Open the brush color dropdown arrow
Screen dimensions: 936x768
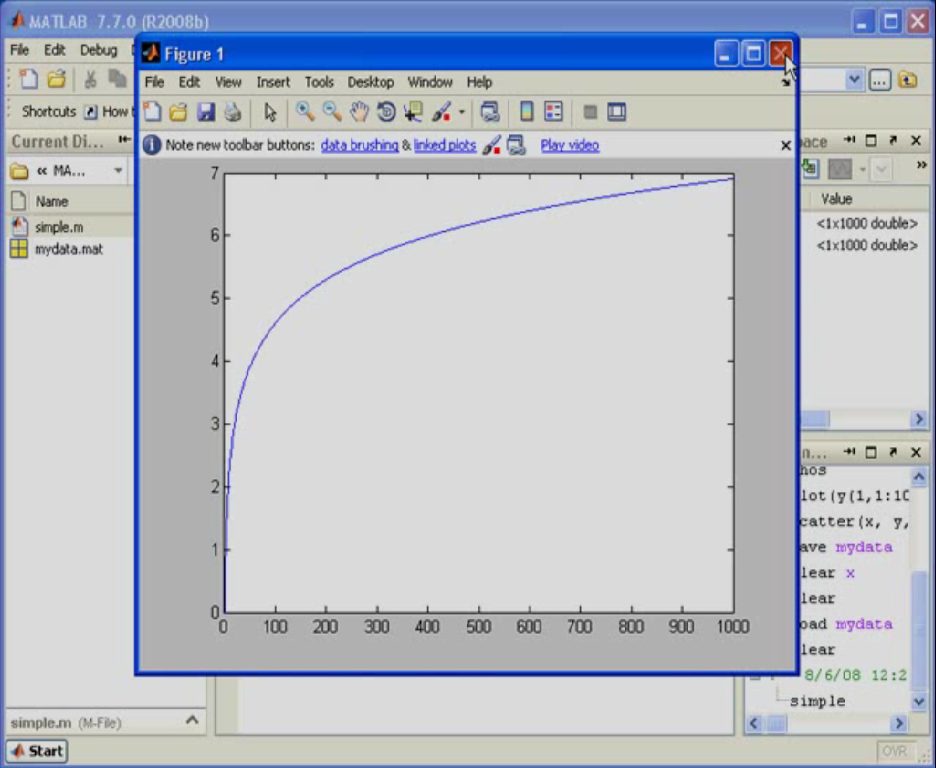(461, 112)
